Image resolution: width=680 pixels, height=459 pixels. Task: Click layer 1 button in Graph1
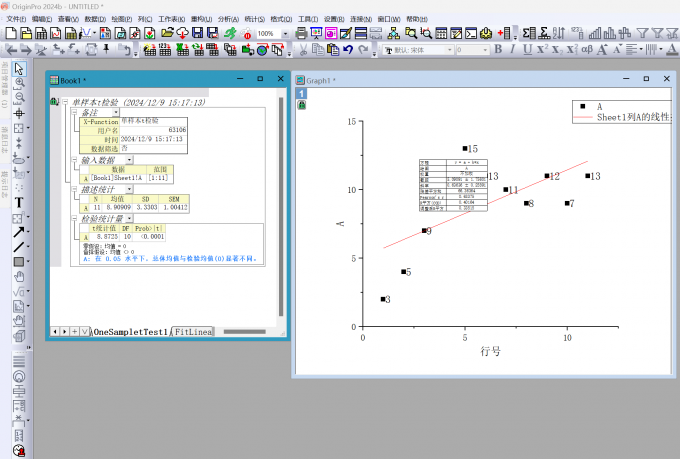(301, 94)
